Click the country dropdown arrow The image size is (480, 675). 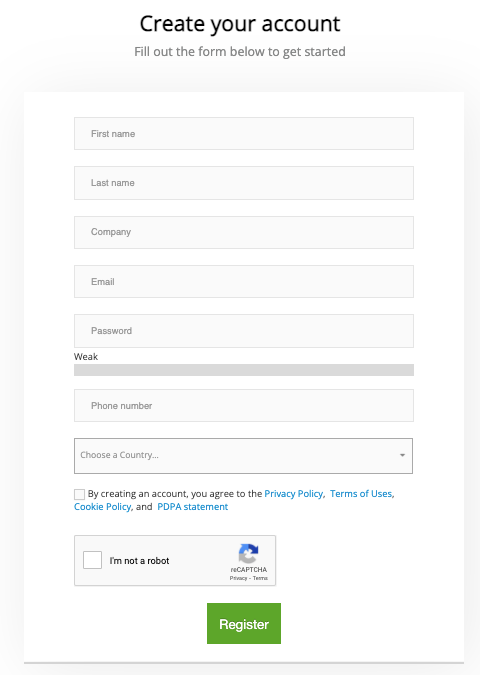click(402, 455)
